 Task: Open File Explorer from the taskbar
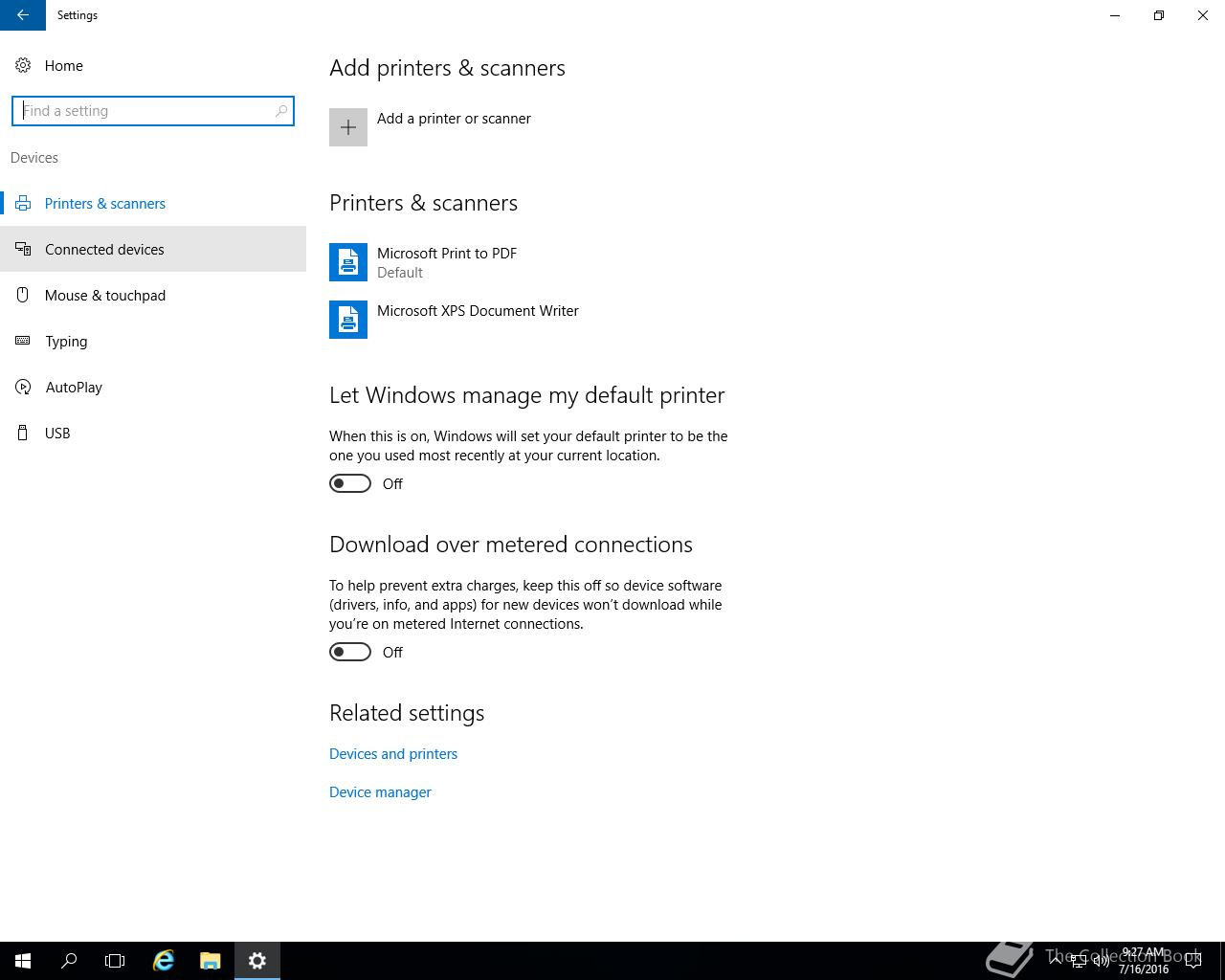pyautogui.click(x=211, y=961)
